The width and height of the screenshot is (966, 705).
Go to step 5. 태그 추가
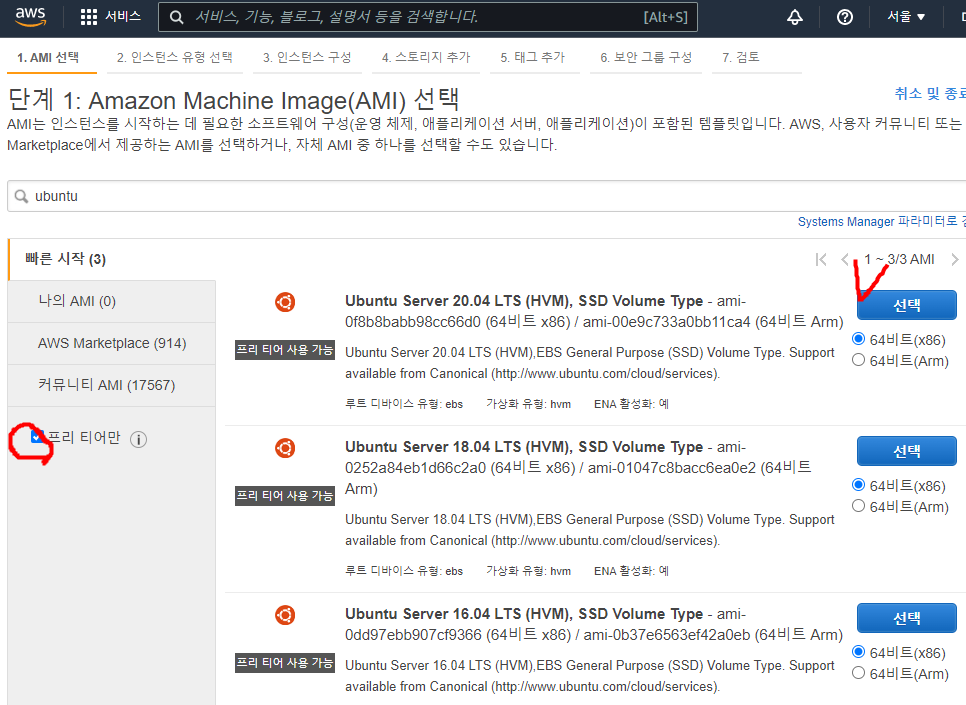[533, 57]
